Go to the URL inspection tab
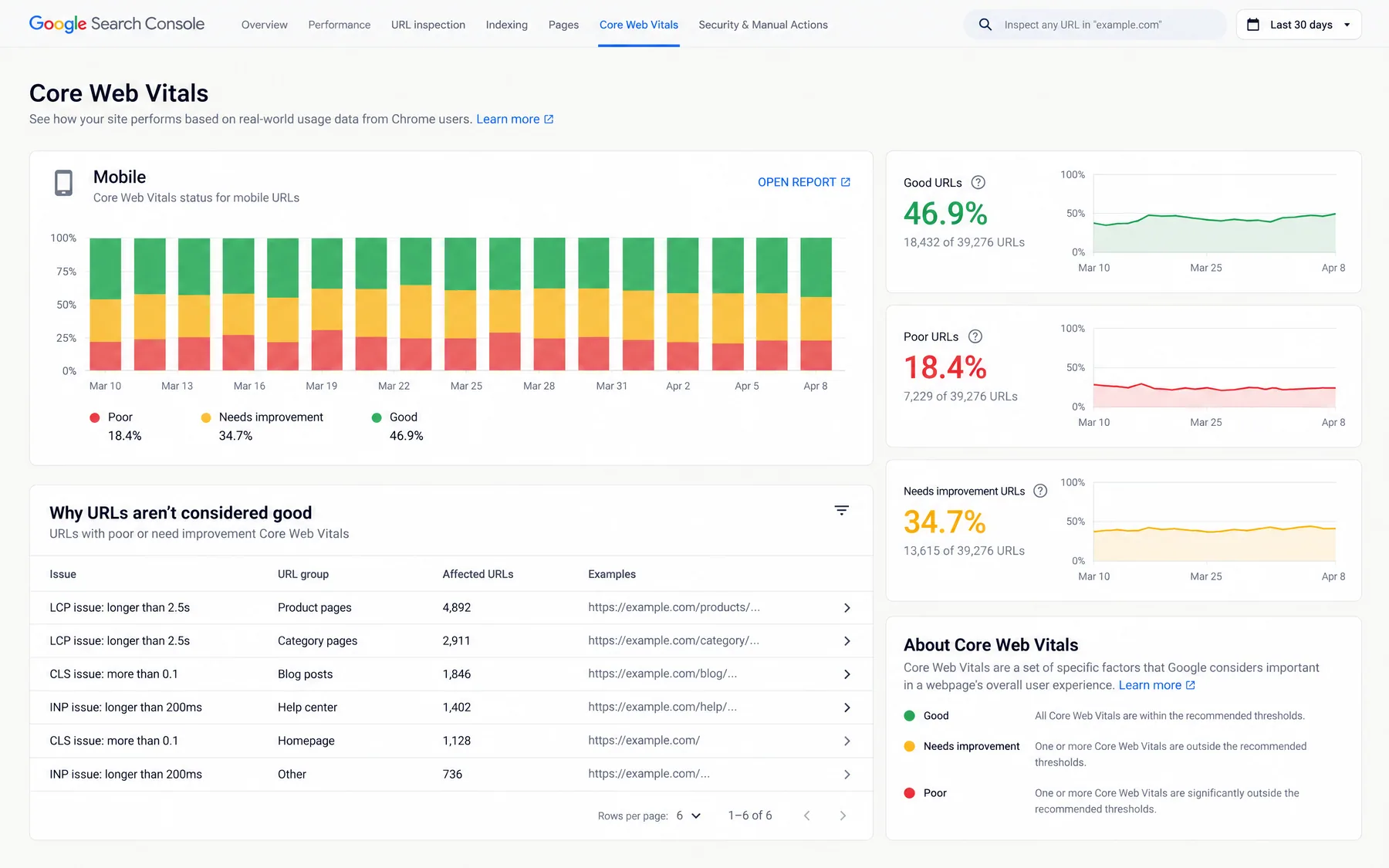This screenshot has height=868, width=1389. pos(428,25)
